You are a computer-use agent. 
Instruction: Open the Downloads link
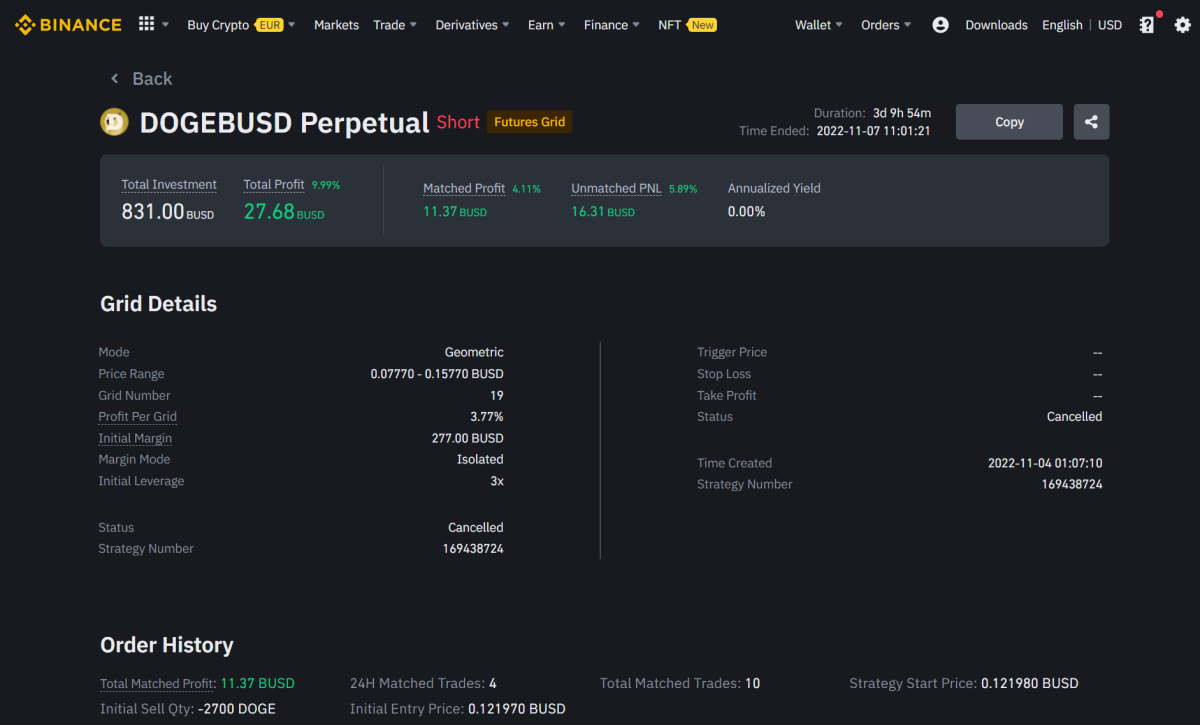996,25
